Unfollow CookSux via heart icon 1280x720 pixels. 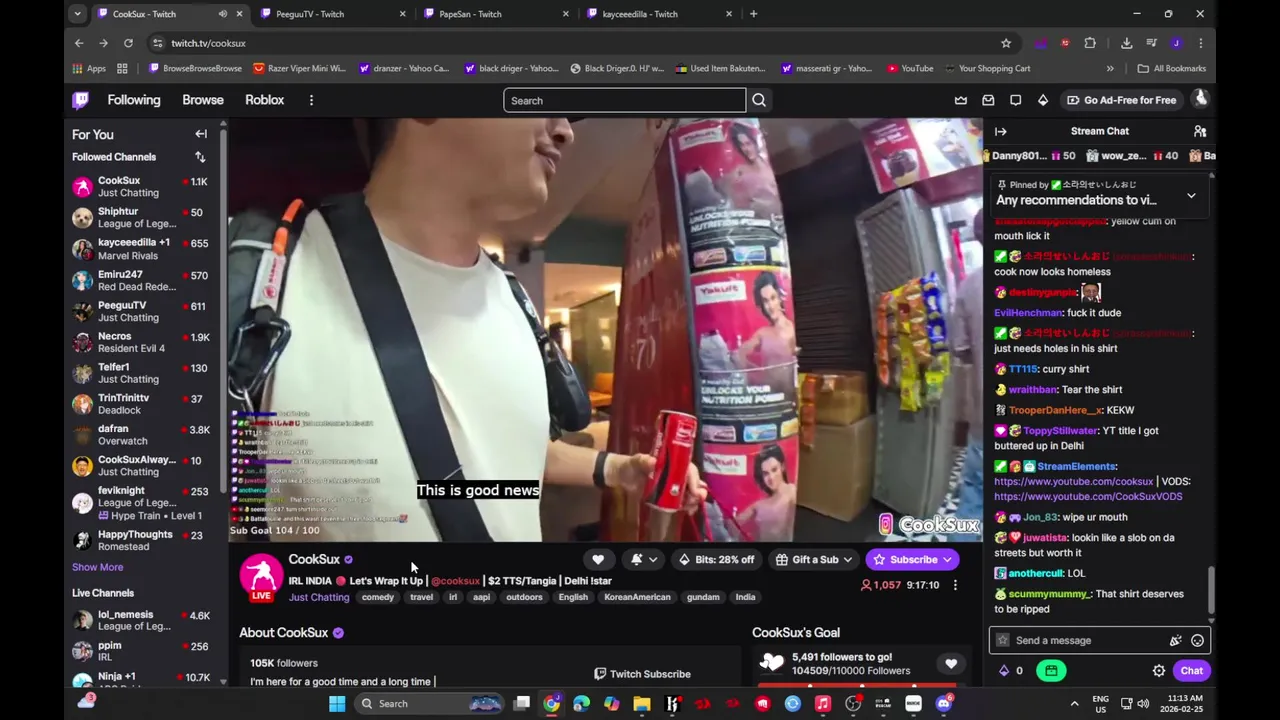(x=598, y=560)
